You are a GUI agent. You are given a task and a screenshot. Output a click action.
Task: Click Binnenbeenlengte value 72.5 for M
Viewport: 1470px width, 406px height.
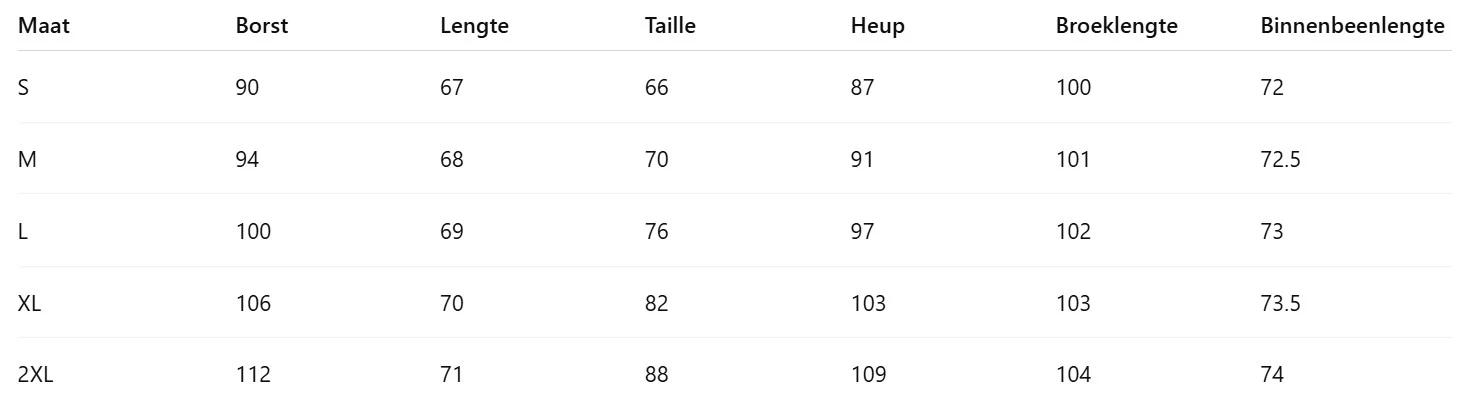pos(1280,160)
